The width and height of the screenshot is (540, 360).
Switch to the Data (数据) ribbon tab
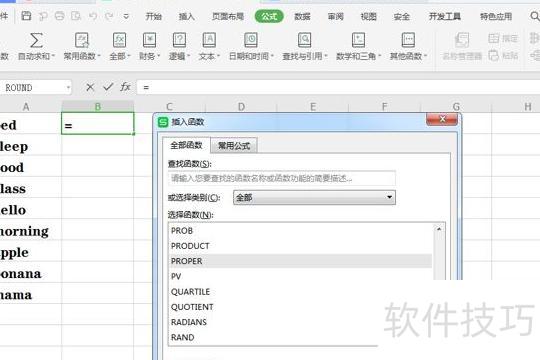[x=302, y=16]
